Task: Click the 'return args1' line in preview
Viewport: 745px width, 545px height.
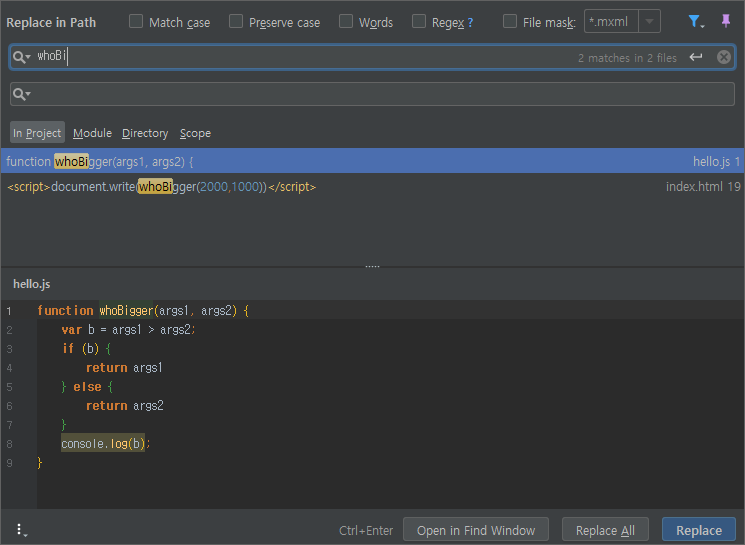Action: 124,367
